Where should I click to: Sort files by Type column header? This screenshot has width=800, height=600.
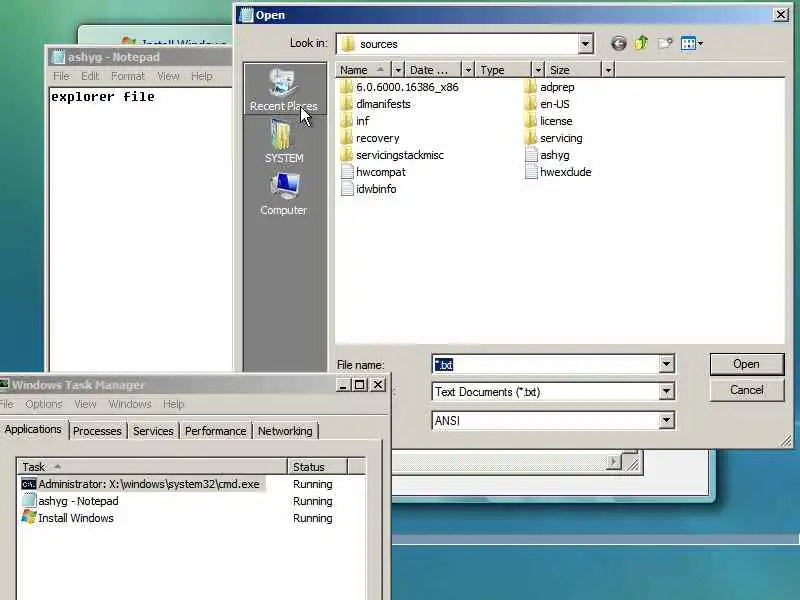(504, 69)
